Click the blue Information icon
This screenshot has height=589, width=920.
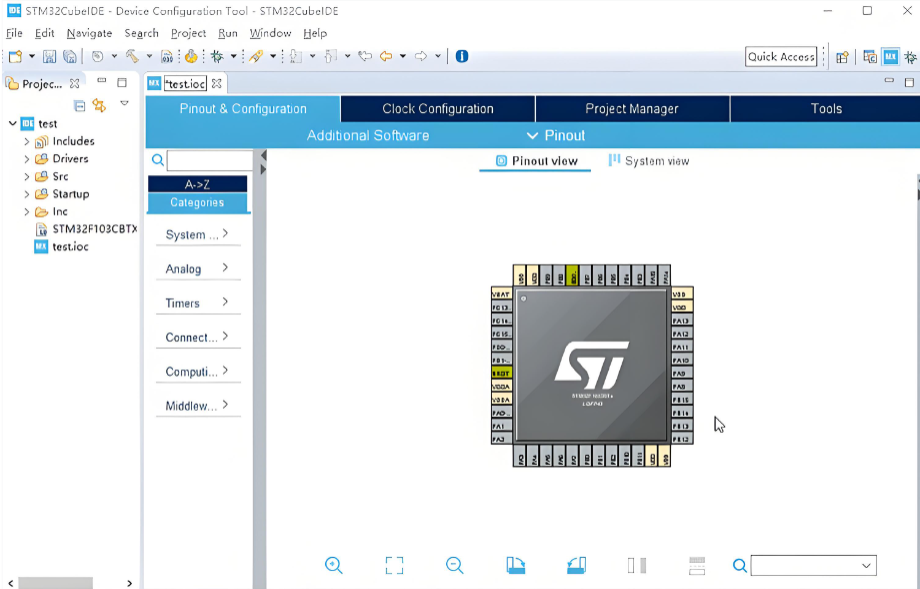[x=462, y=56]
